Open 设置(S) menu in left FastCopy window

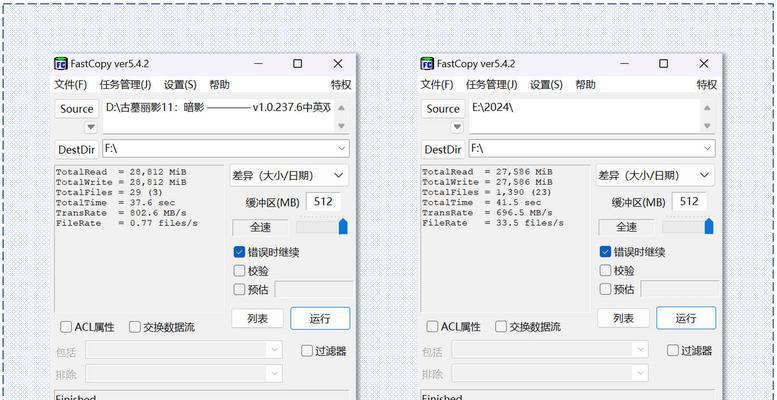point(180,85)
